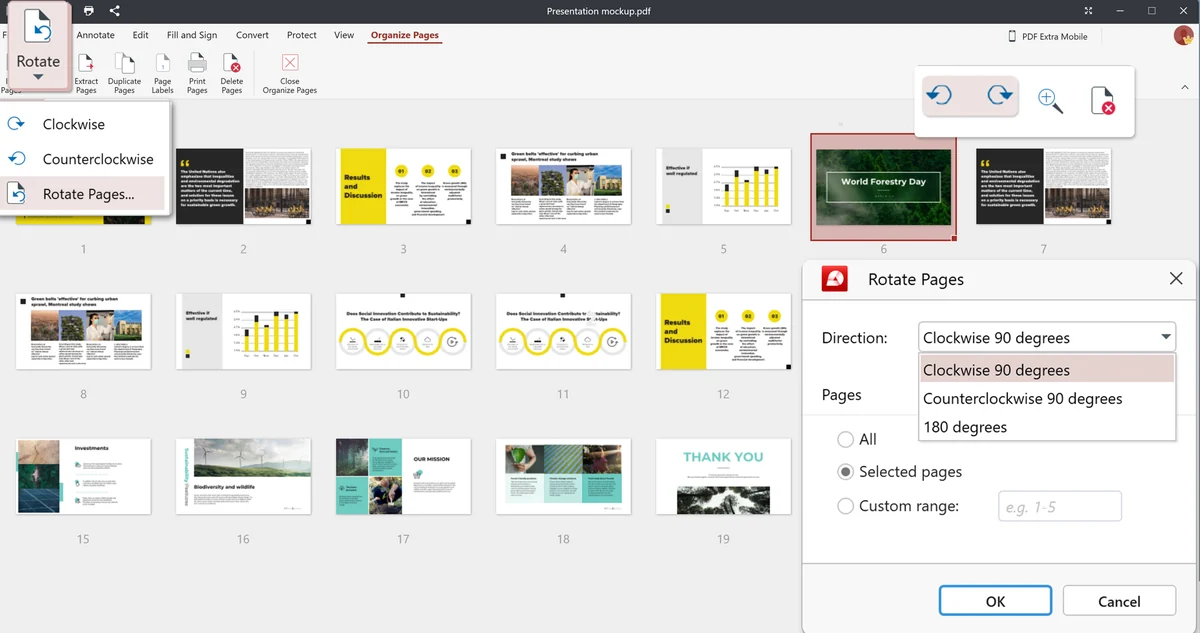Click Delete Pages in ribbon
This screenshot has height=633, width=1200.
point(232,75)
